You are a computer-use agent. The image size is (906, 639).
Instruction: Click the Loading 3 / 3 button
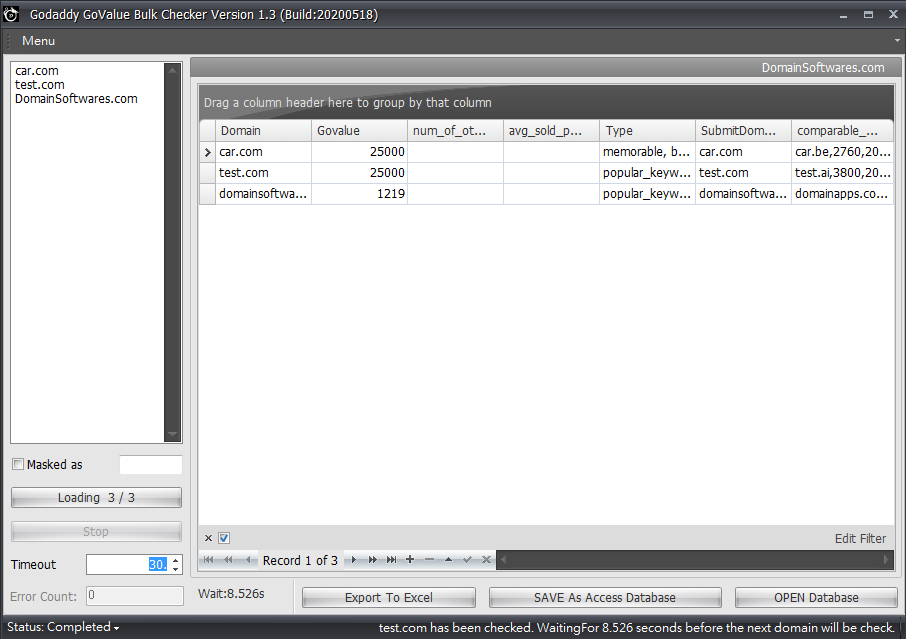coord(96,498)
